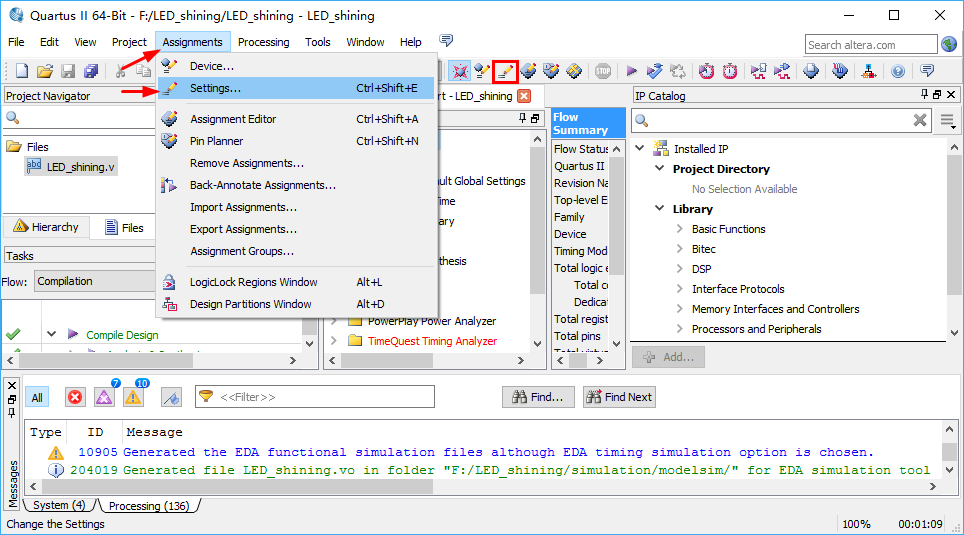Toggle the warning messages filter

133,397
